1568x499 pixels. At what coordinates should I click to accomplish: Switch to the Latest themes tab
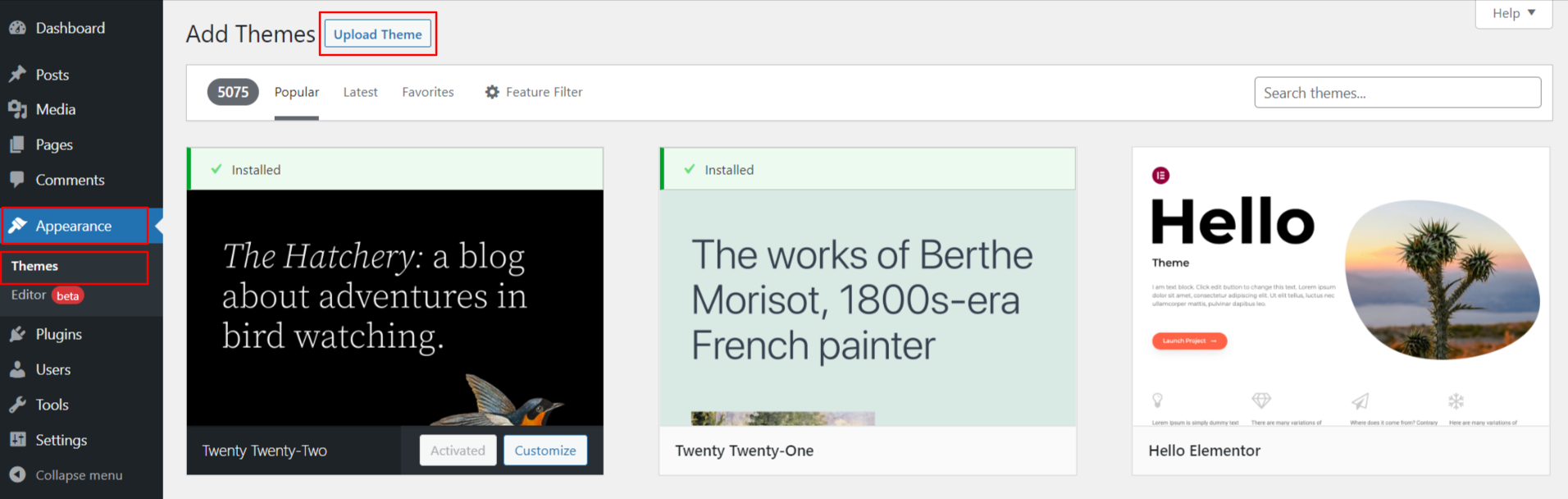click(x=360, y=92)
